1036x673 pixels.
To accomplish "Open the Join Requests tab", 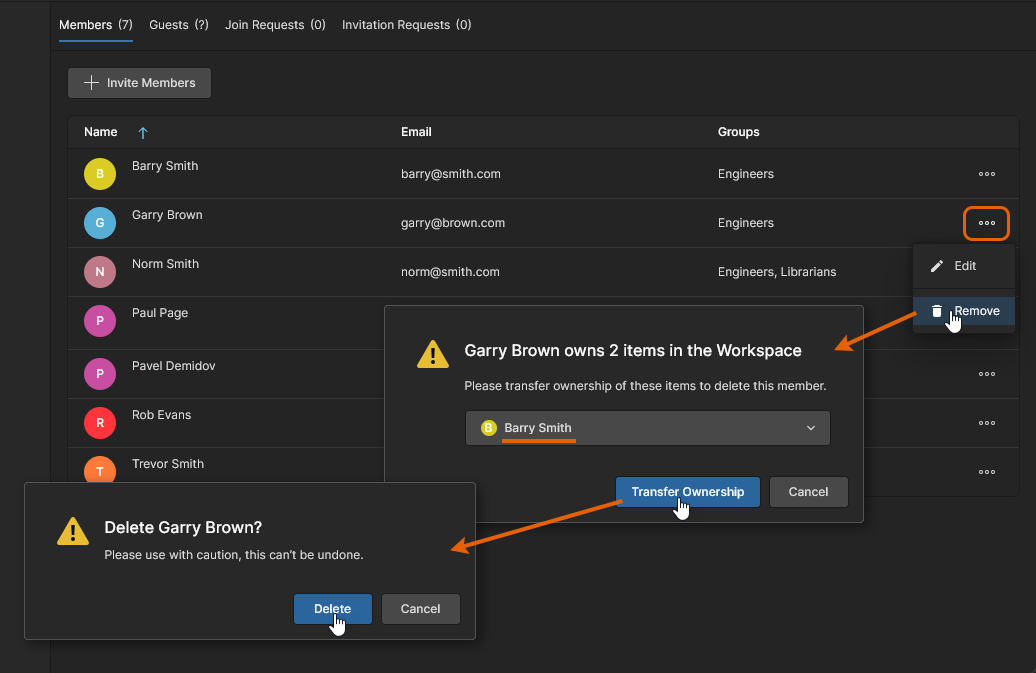I will [275, 25].
